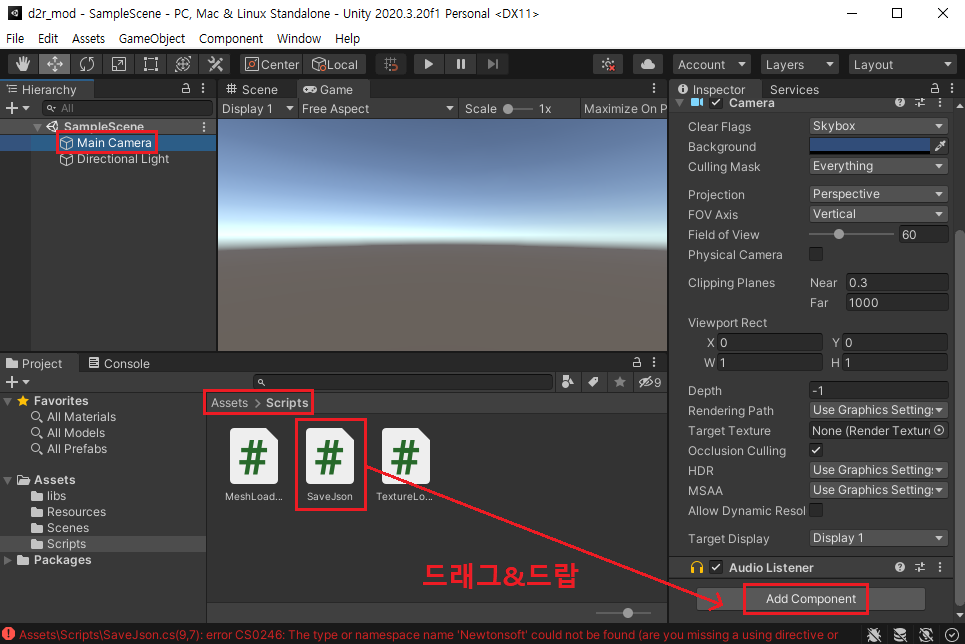Toggle grid snapping icon
This screenshot has width=965, height=644.
pyautogui.click(x=391, y=64)
